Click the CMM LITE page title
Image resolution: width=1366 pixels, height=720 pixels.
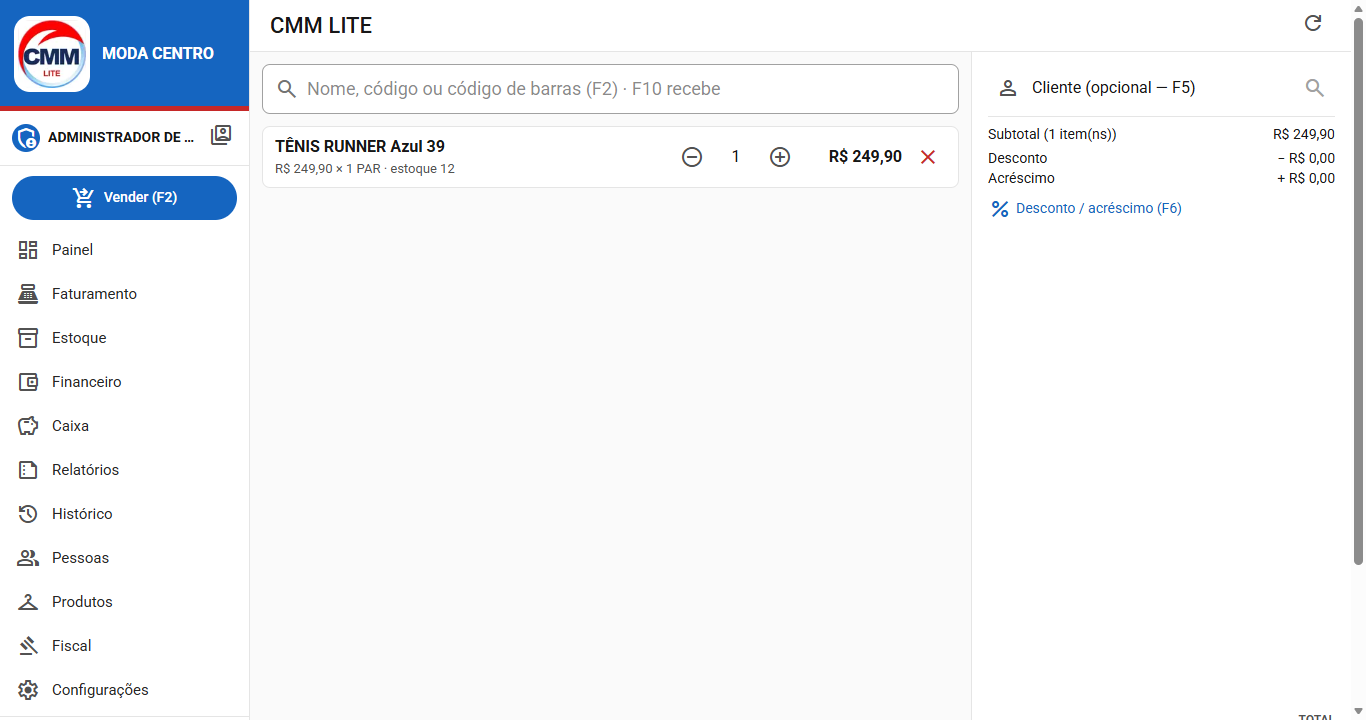[x=321, y=26]
